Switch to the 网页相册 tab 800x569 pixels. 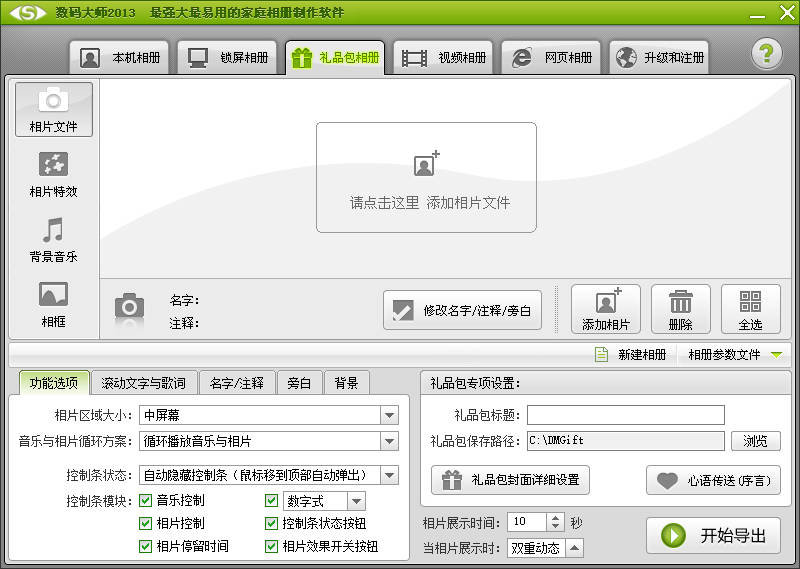(551, 57)
